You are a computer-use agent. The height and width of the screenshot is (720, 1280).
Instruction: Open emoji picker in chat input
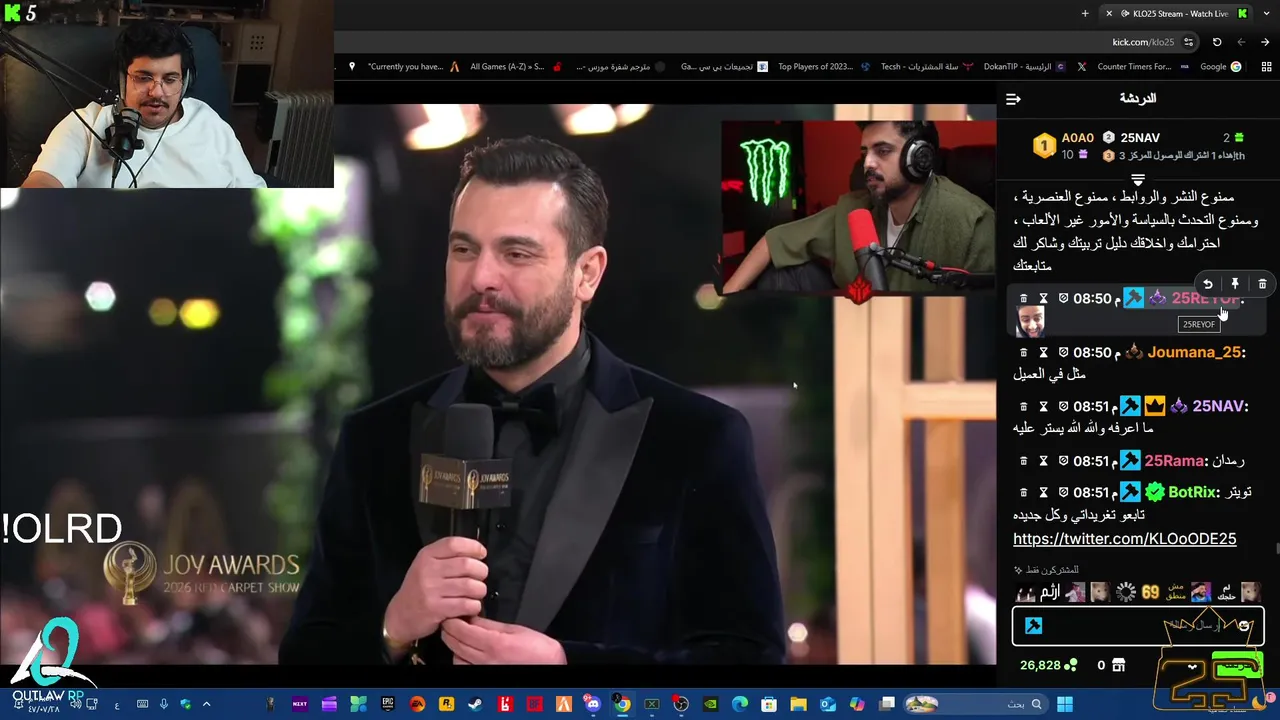pyautogui.click(x=1244, y=626)
